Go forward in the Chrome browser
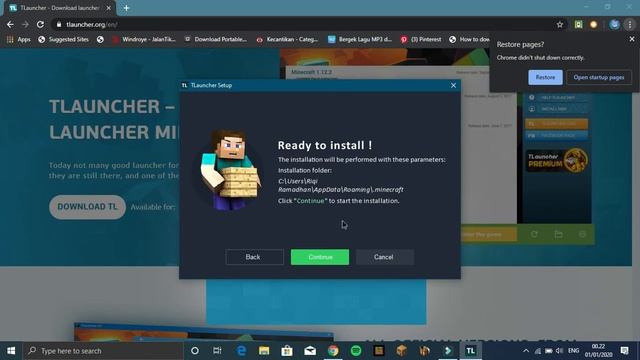 click(25, 24)
